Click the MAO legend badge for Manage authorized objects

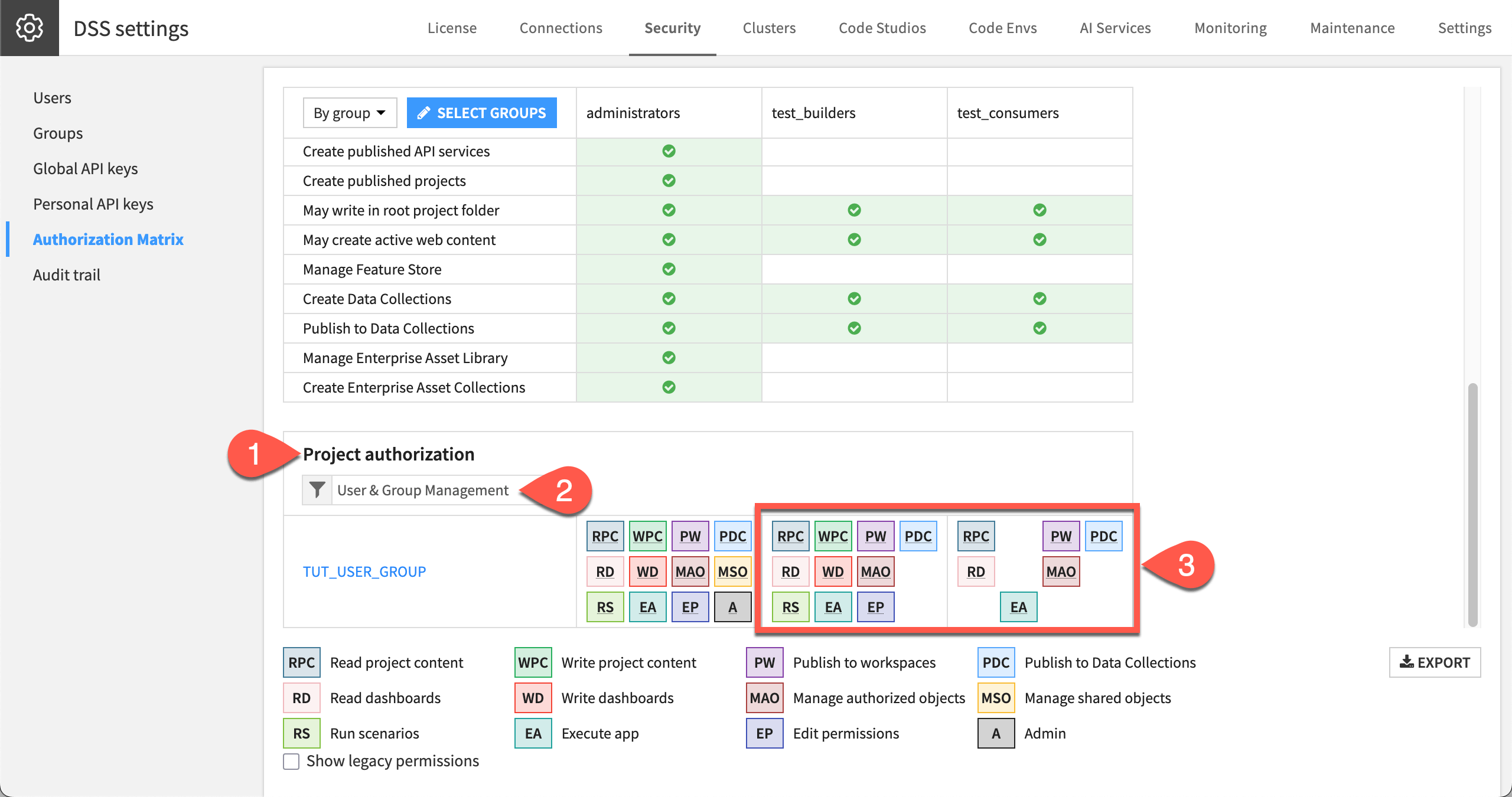pos(764,698)
